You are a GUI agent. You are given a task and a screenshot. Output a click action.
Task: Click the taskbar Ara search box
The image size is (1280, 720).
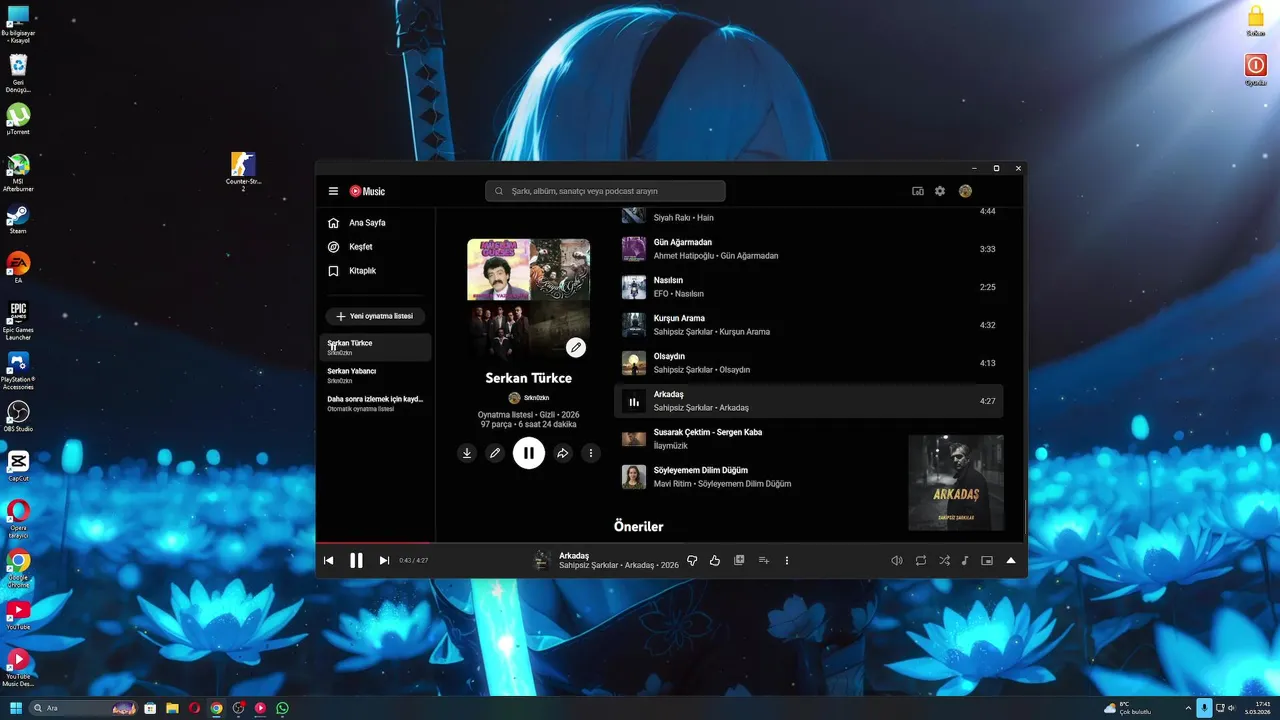tap(84, 708)
